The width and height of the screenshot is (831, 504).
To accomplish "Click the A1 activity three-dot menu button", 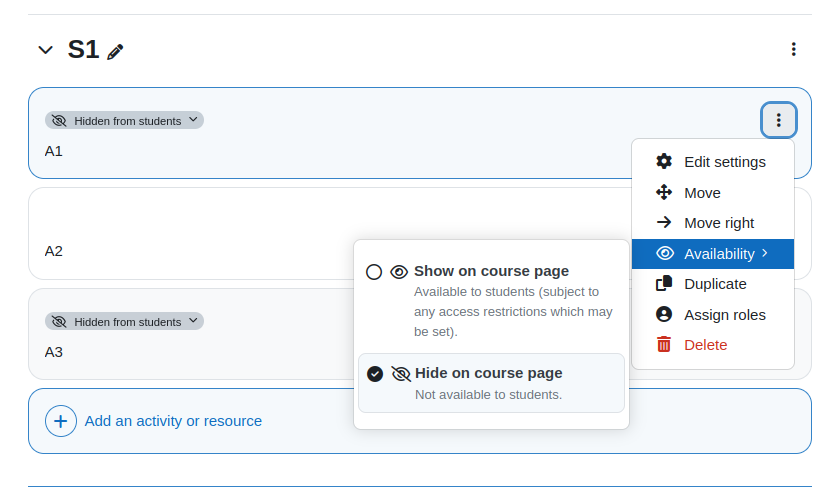I will pos(779,120).
